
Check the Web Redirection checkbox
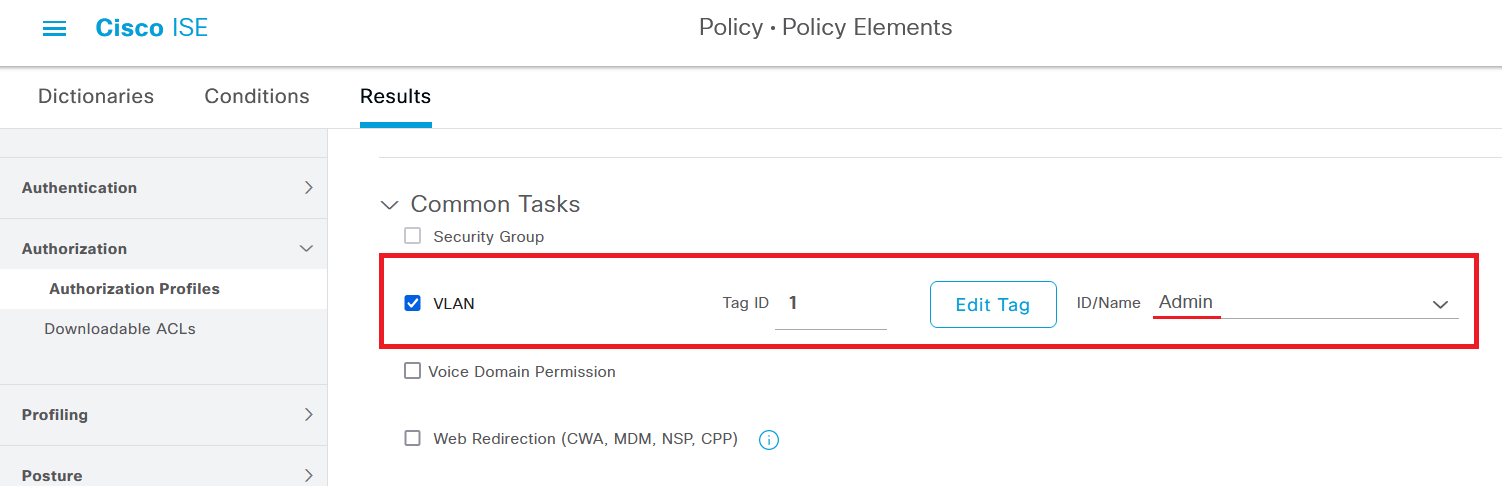[x=412, y=438]
